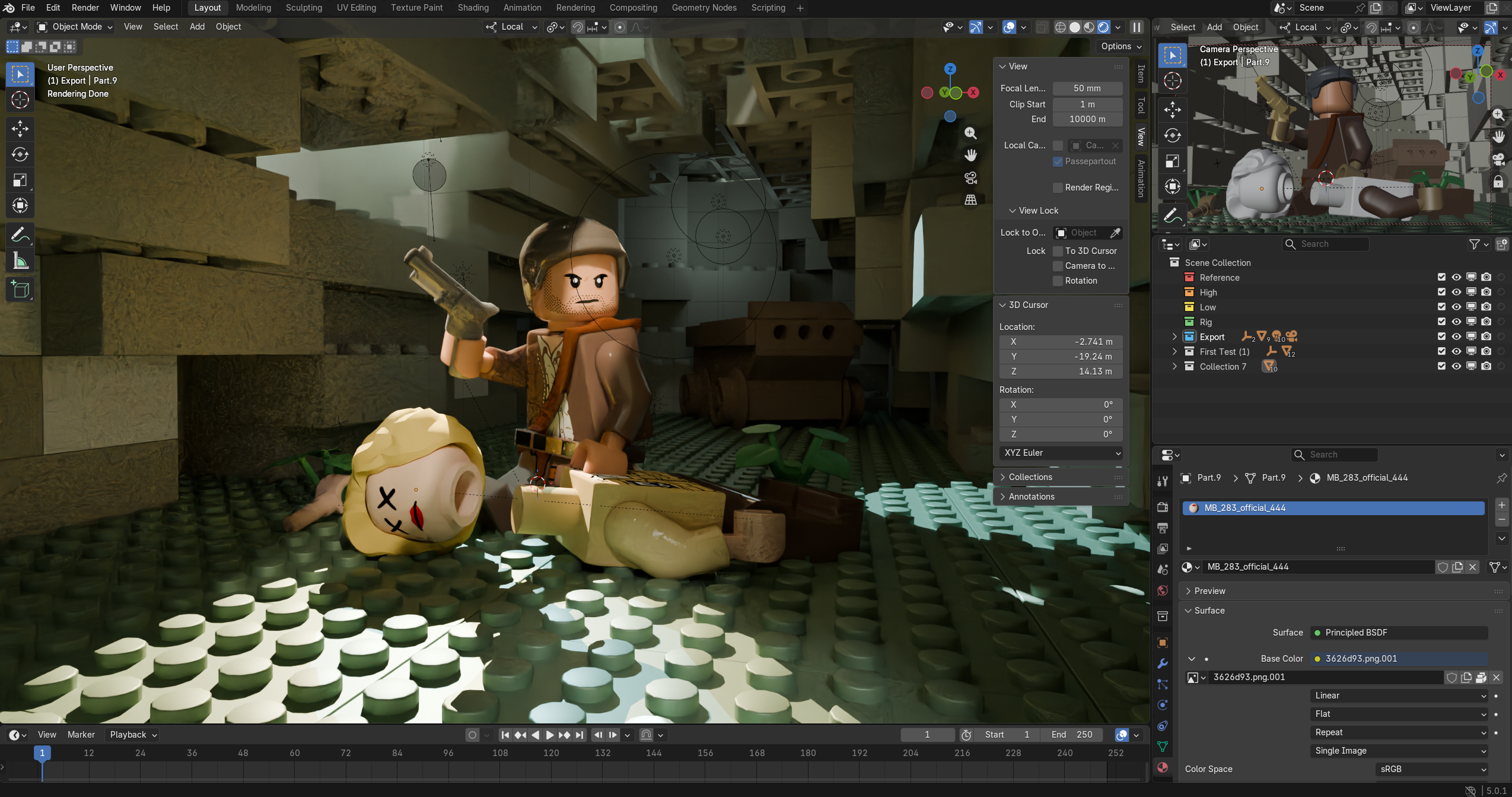Select the Rotate tool in left toolbar

20,155
